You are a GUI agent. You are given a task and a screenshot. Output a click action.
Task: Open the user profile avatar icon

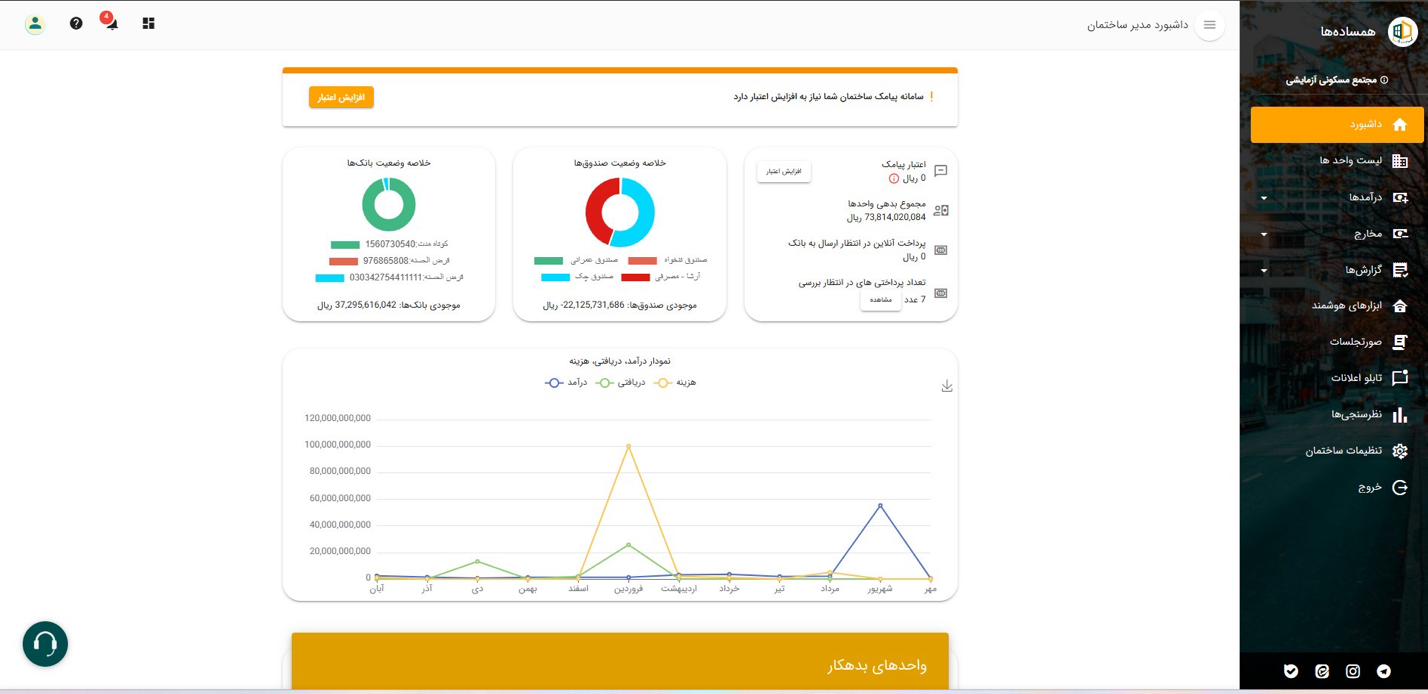(x=35, y=24)
